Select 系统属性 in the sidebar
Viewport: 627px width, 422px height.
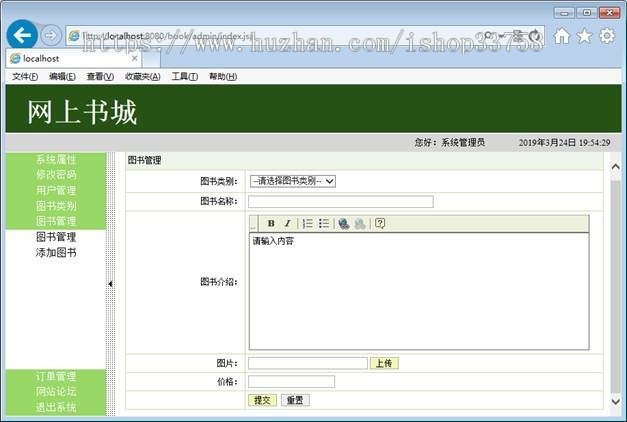56,160
